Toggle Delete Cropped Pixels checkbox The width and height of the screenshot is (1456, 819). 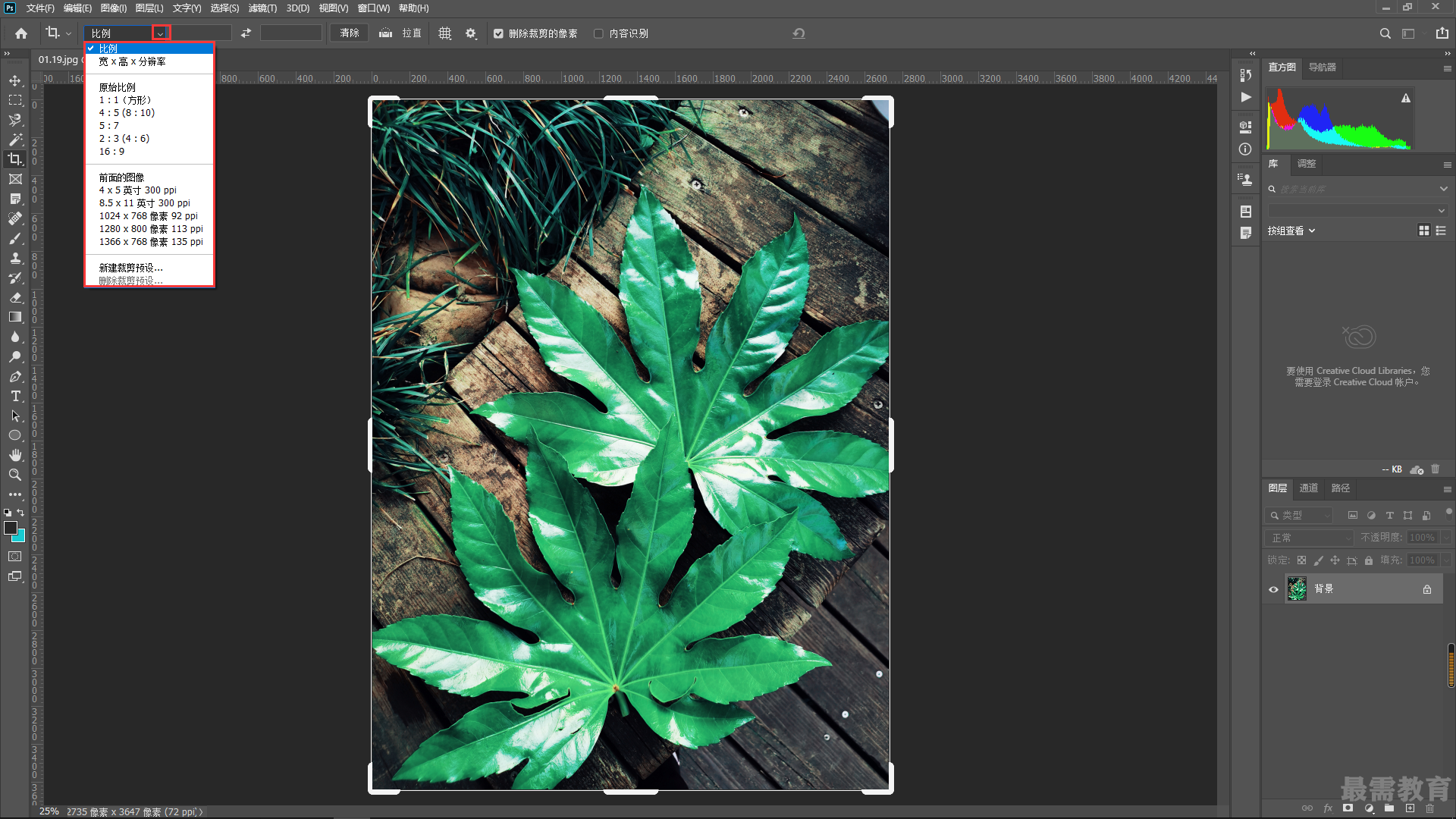pos(498,33)
